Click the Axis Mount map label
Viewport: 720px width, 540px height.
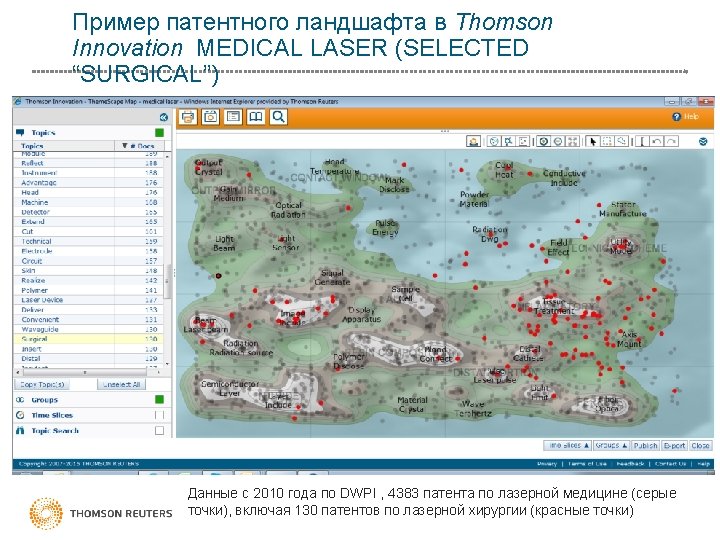[x=629, y=339]
